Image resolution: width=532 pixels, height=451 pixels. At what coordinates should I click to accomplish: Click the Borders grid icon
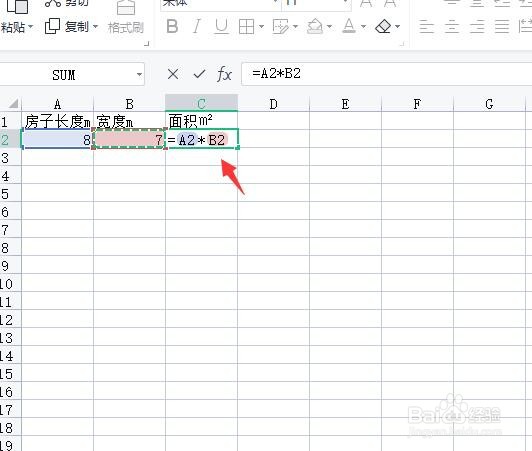[x=247, y=26]
